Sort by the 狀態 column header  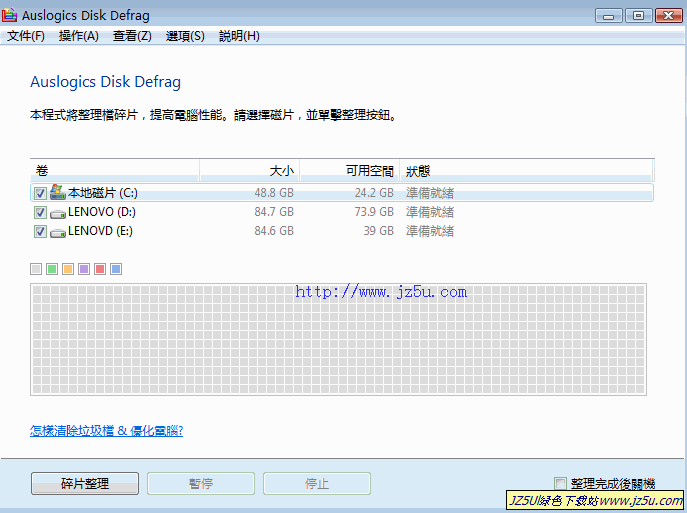point(526,170)
